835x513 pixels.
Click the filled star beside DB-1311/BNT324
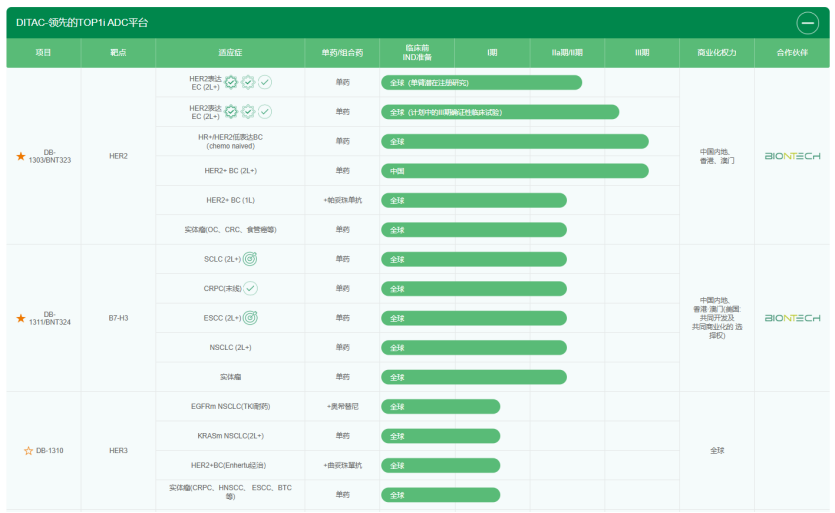point(21,318)
